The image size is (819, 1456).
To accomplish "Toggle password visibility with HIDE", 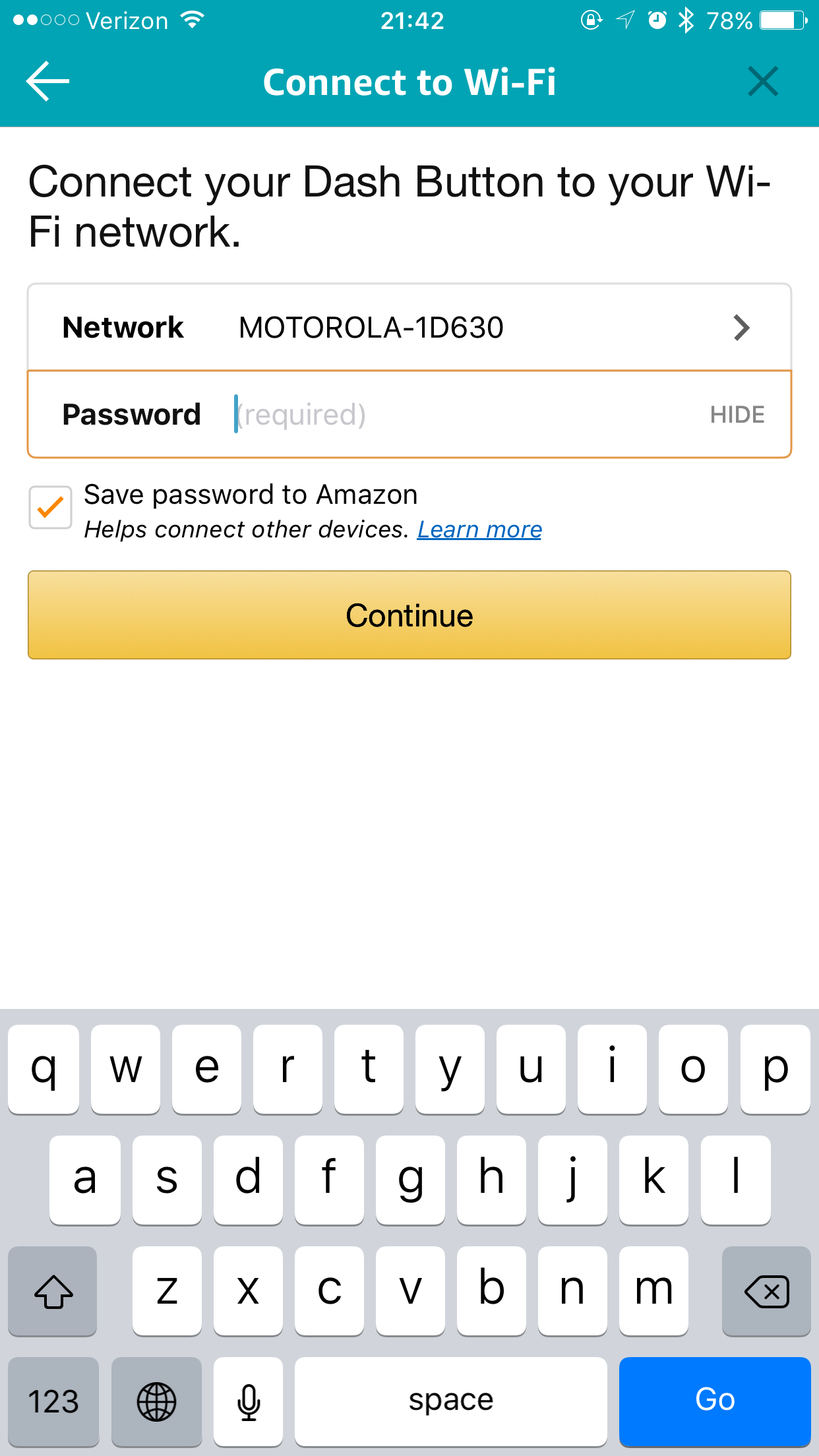I will (737, 415).
